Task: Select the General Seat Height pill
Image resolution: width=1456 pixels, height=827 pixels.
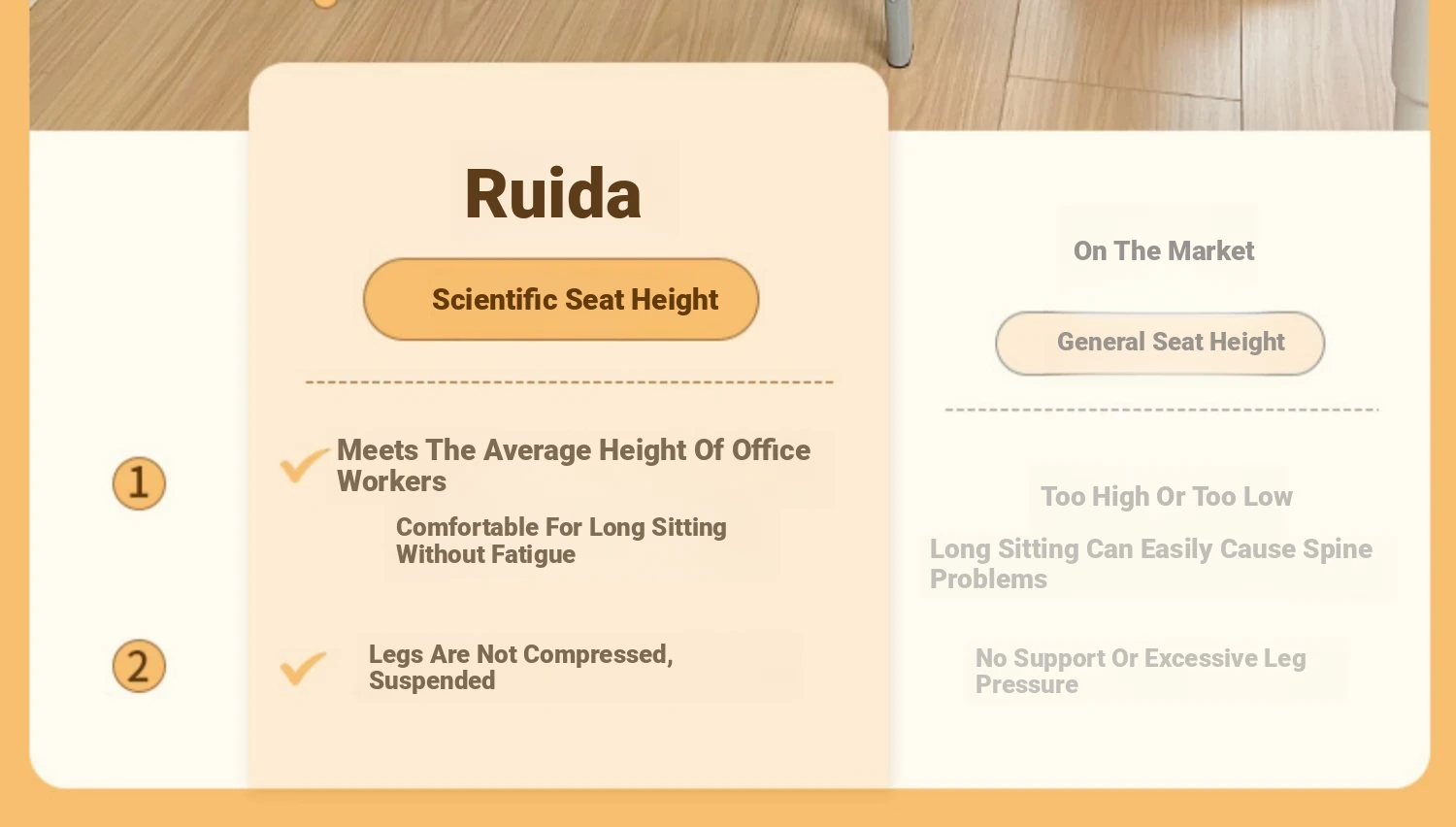Action: coord(1160,343)
